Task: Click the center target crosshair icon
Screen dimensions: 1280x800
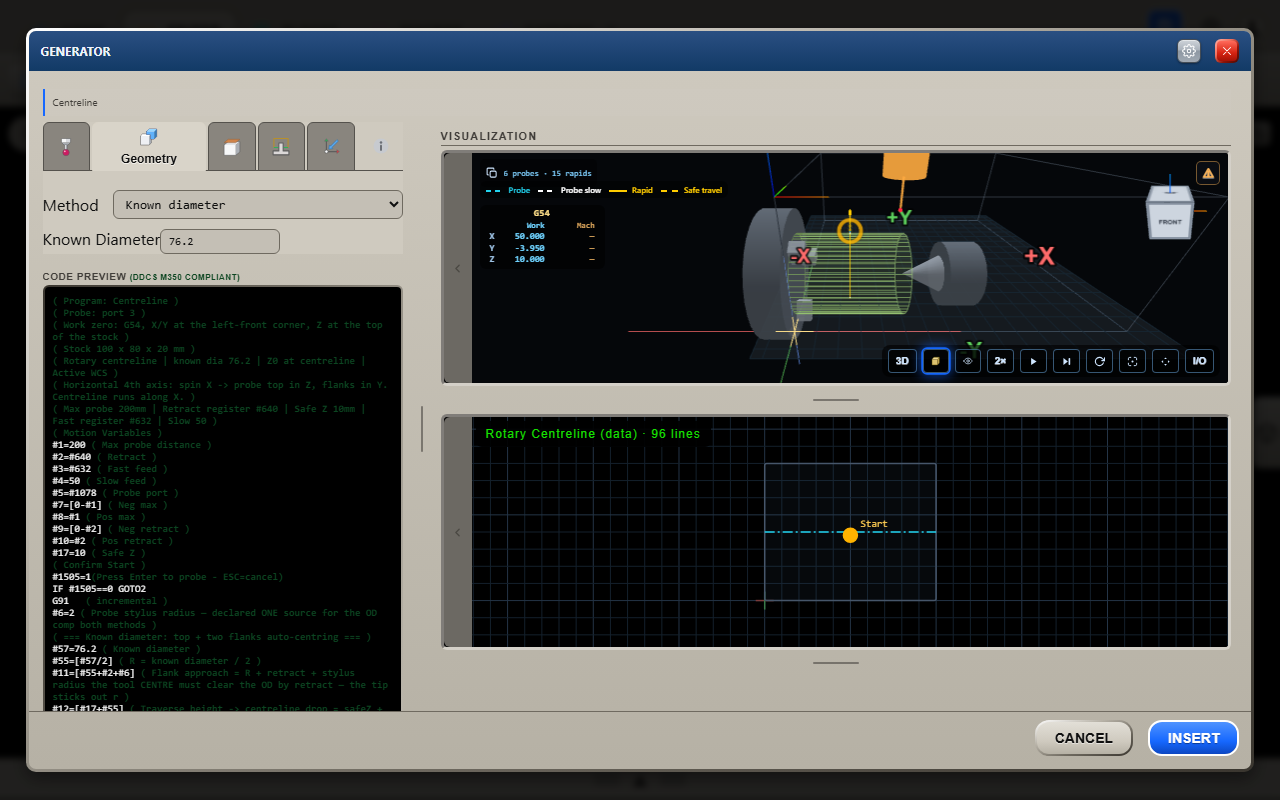Action: coord(1166,361)
